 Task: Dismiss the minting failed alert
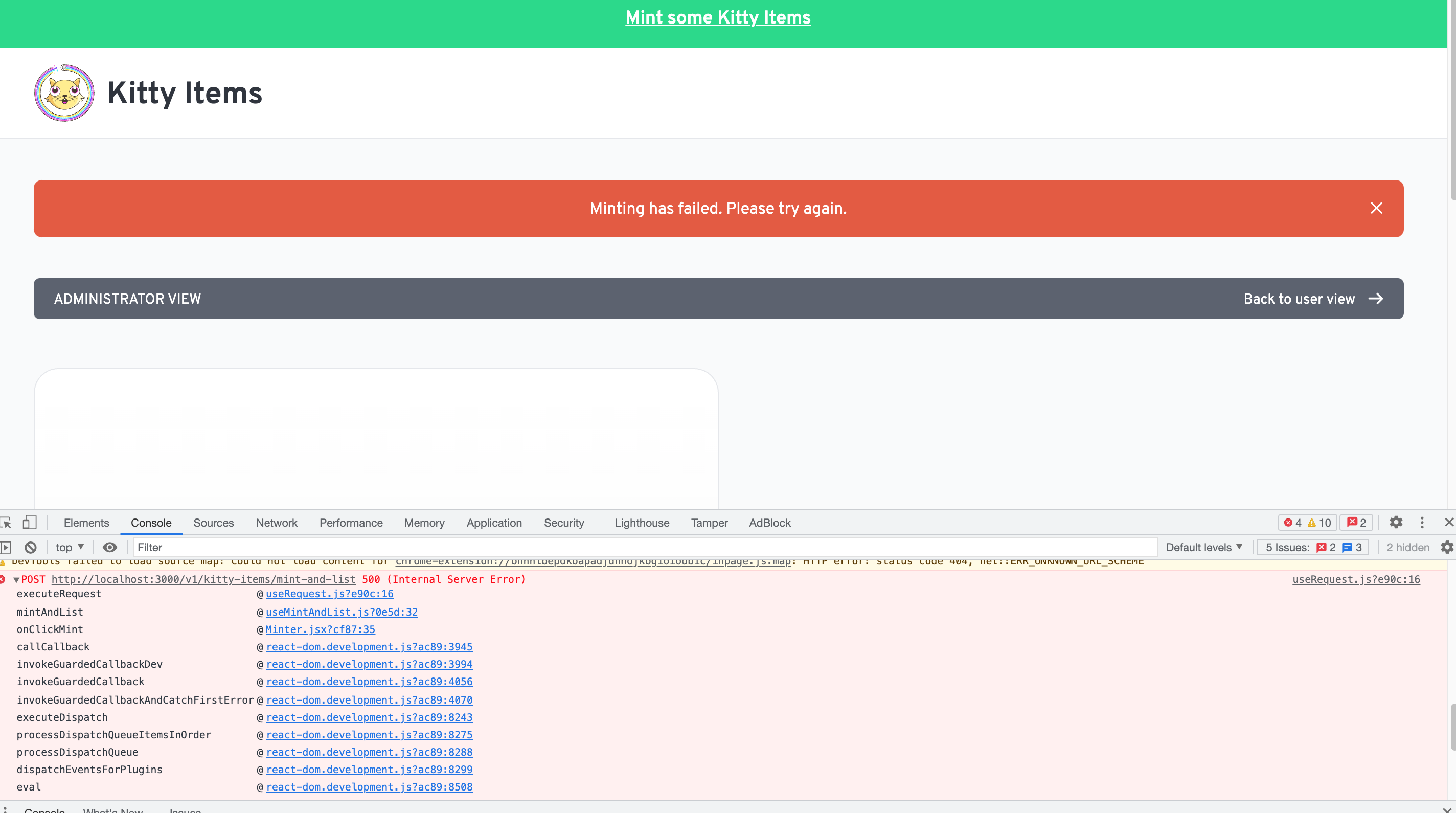pos(1376,208)
